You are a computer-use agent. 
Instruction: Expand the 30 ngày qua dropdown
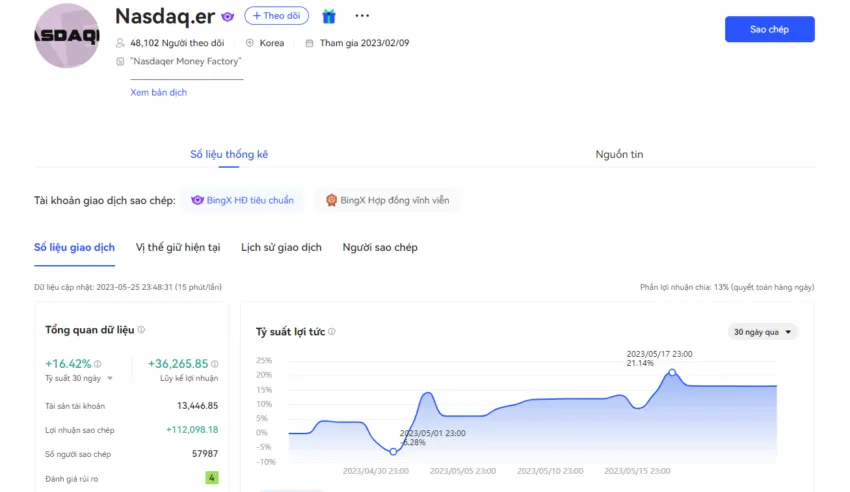coord(762,332)
